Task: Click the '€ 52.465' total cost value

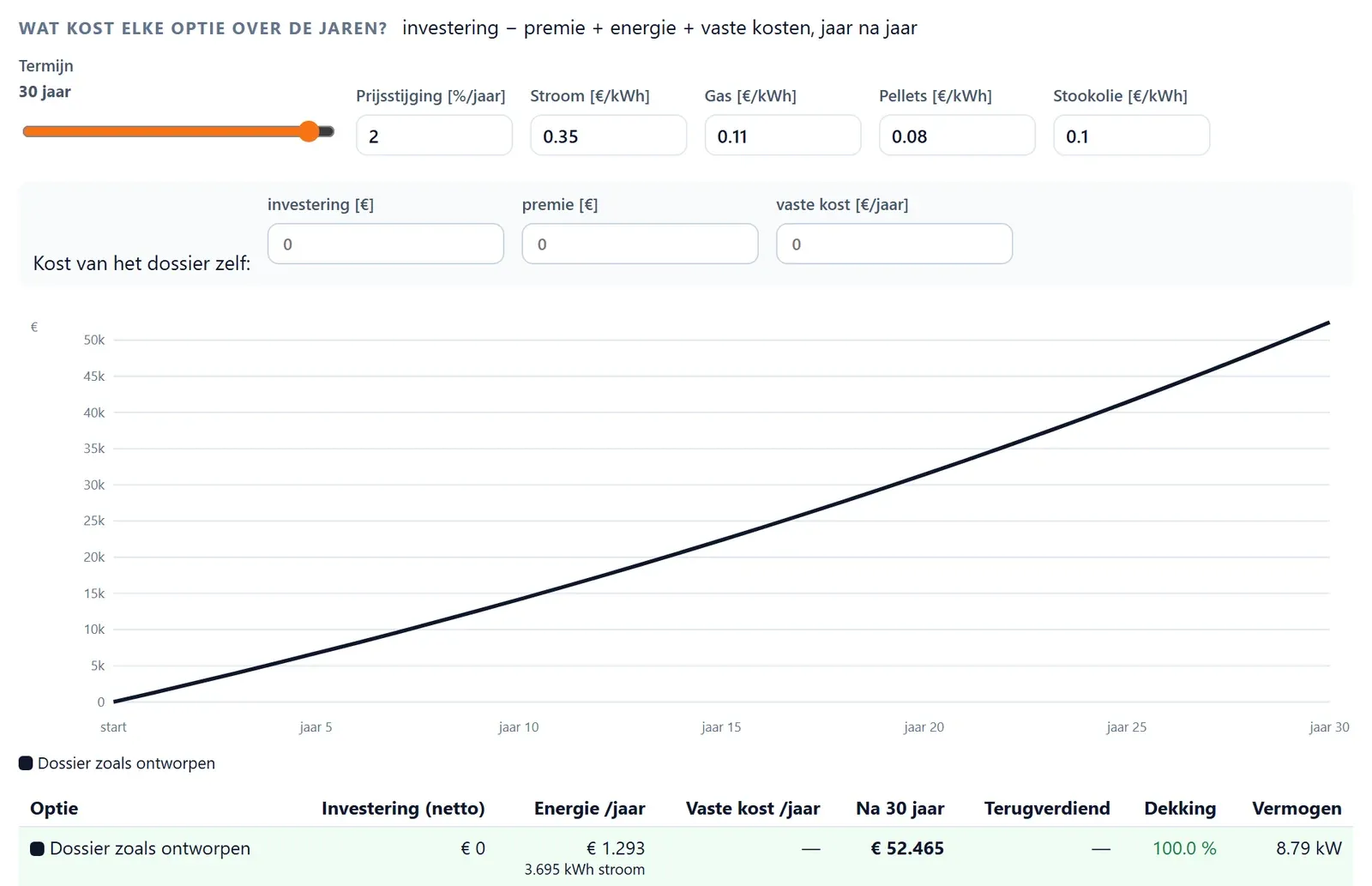Action: pos(907,848)
